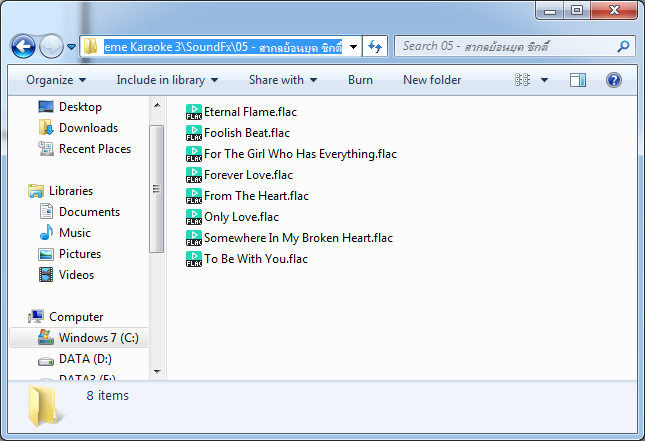Screen dimensions: 645x441
Task: Expand the address bar history dropdown
Action: pos(353,46)
